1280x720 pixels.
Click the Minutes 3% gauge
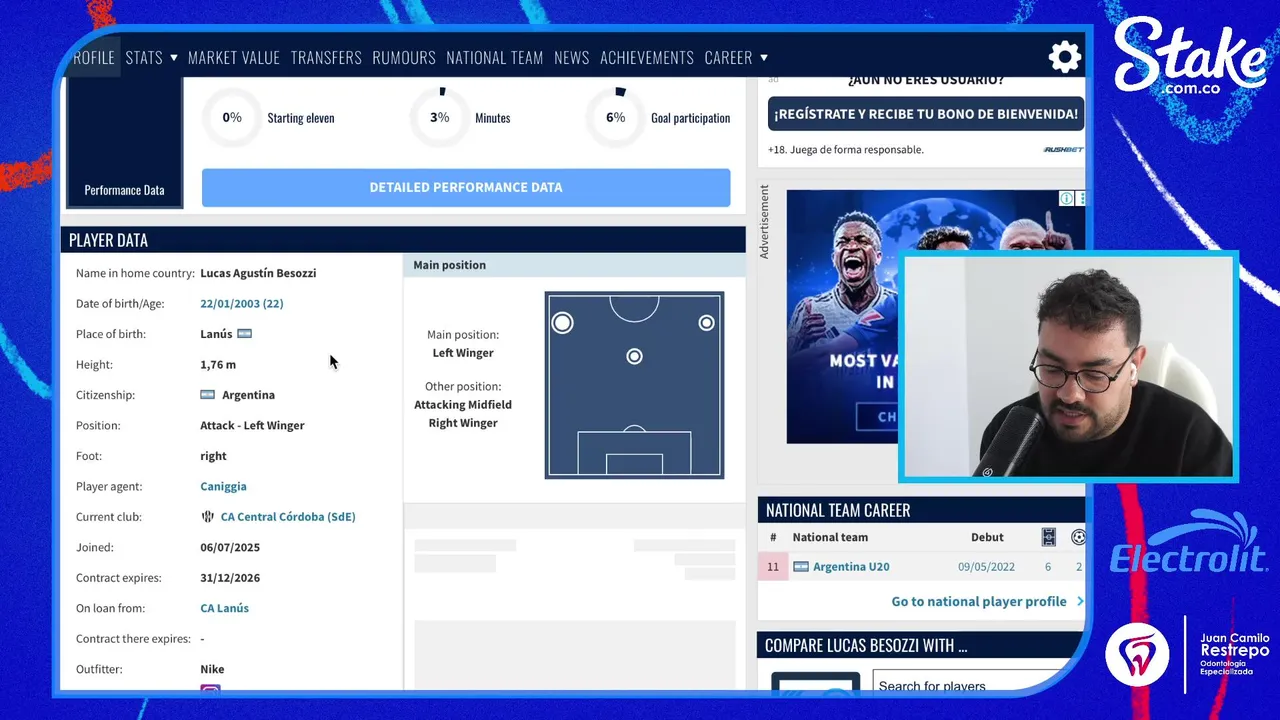440,118
